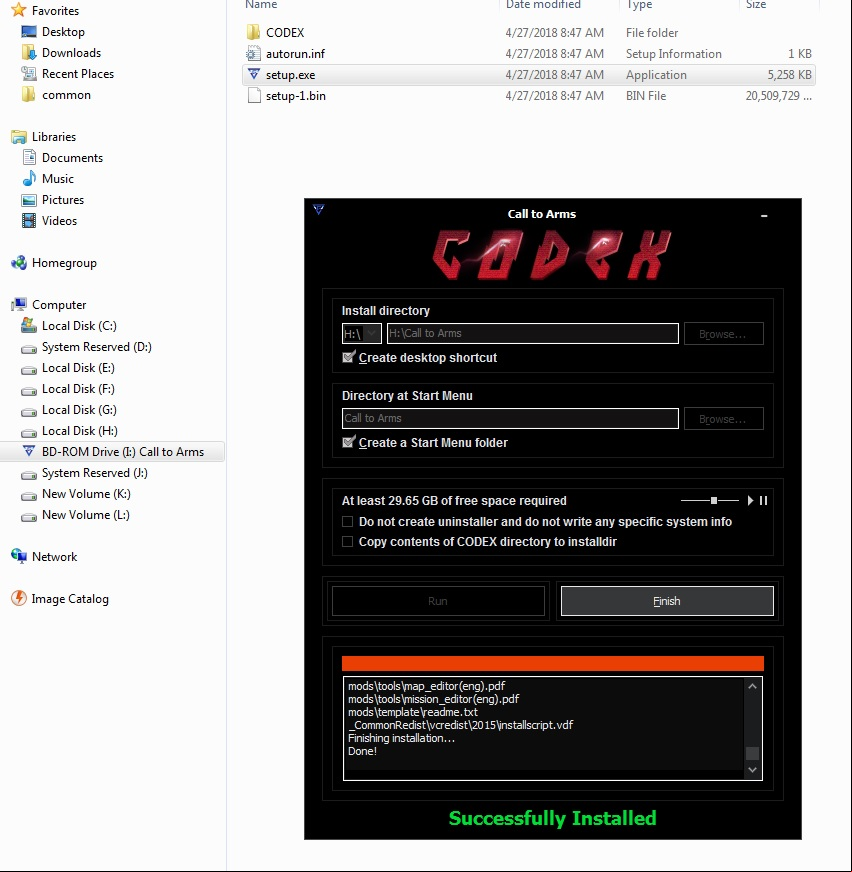Click the disabled Run button
This screenshot has height=872, width=852.
click(x=438, y=601)
